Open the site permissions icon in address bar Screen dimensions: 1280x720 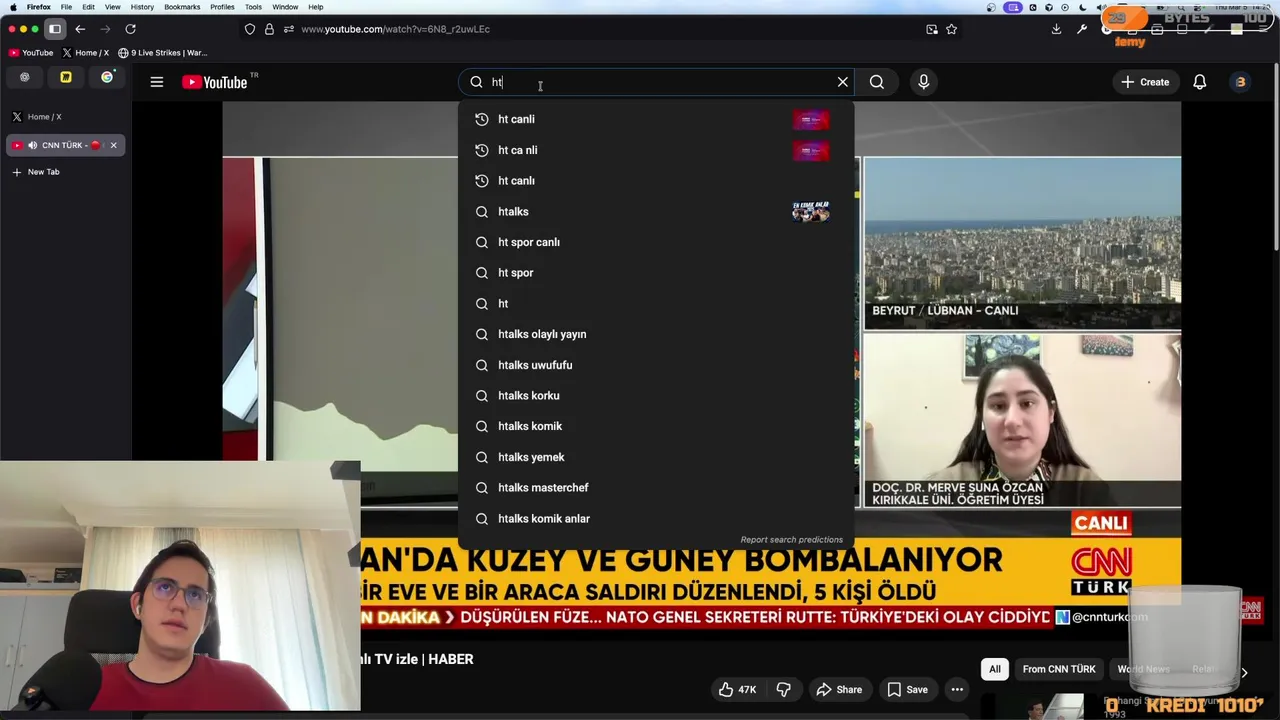click(288, 29)
